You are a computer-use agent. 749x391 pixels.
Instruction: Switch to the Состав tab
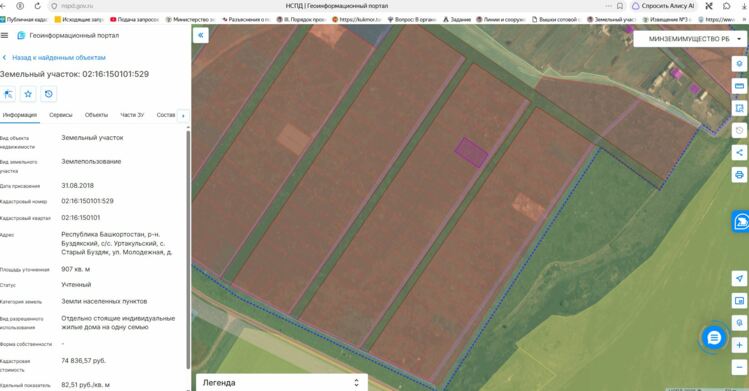166,115
